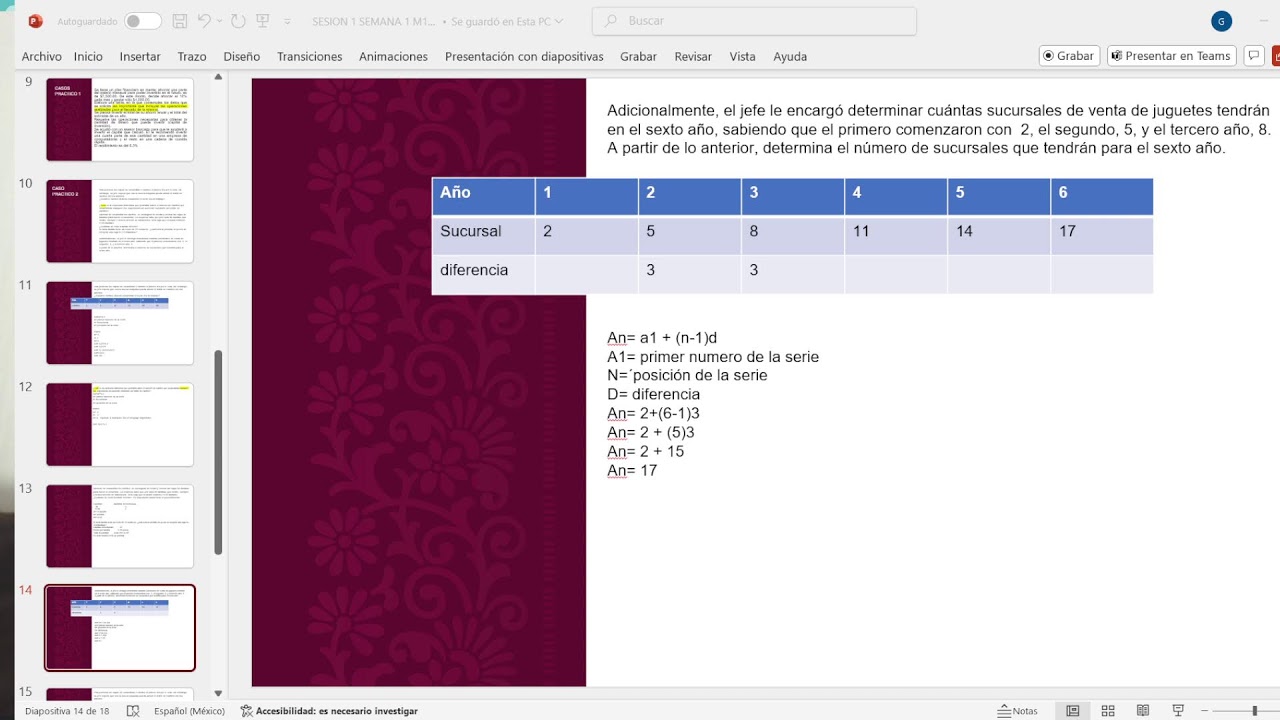Click the formula line 'An= a1 + (n-1)d'
Viewport: 1280px width, 720px height.
[662, 338]
